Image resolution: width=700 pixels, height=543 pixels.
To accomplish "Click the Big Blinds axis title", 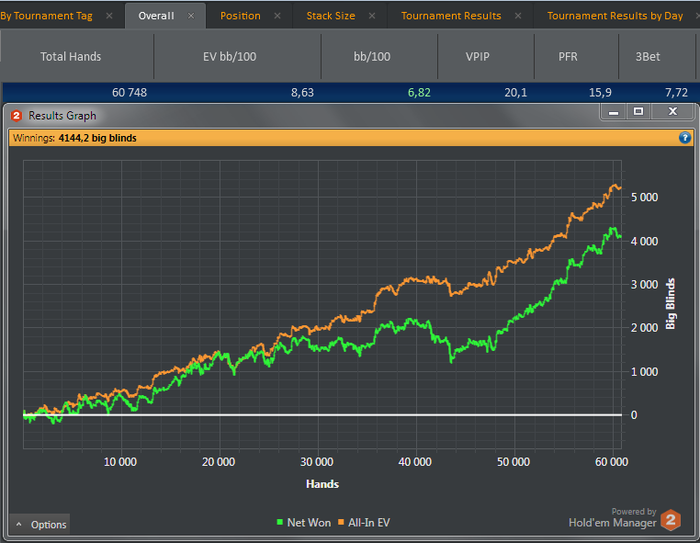I will coord(671,304).
